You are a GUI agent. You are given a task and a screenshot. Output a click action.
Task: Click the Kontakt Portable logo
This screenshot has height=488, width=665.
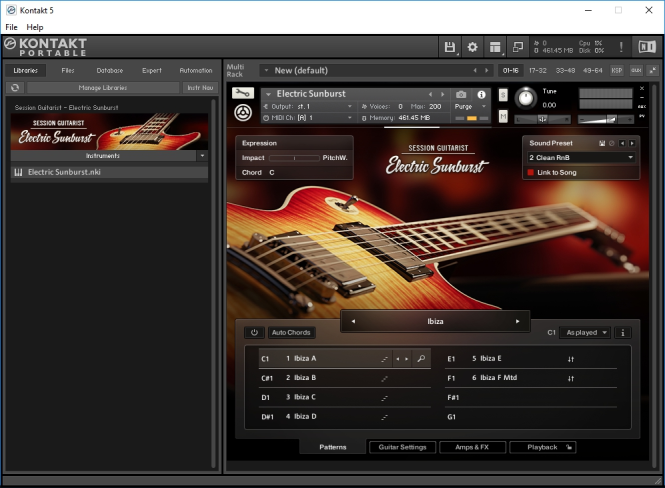46,47
